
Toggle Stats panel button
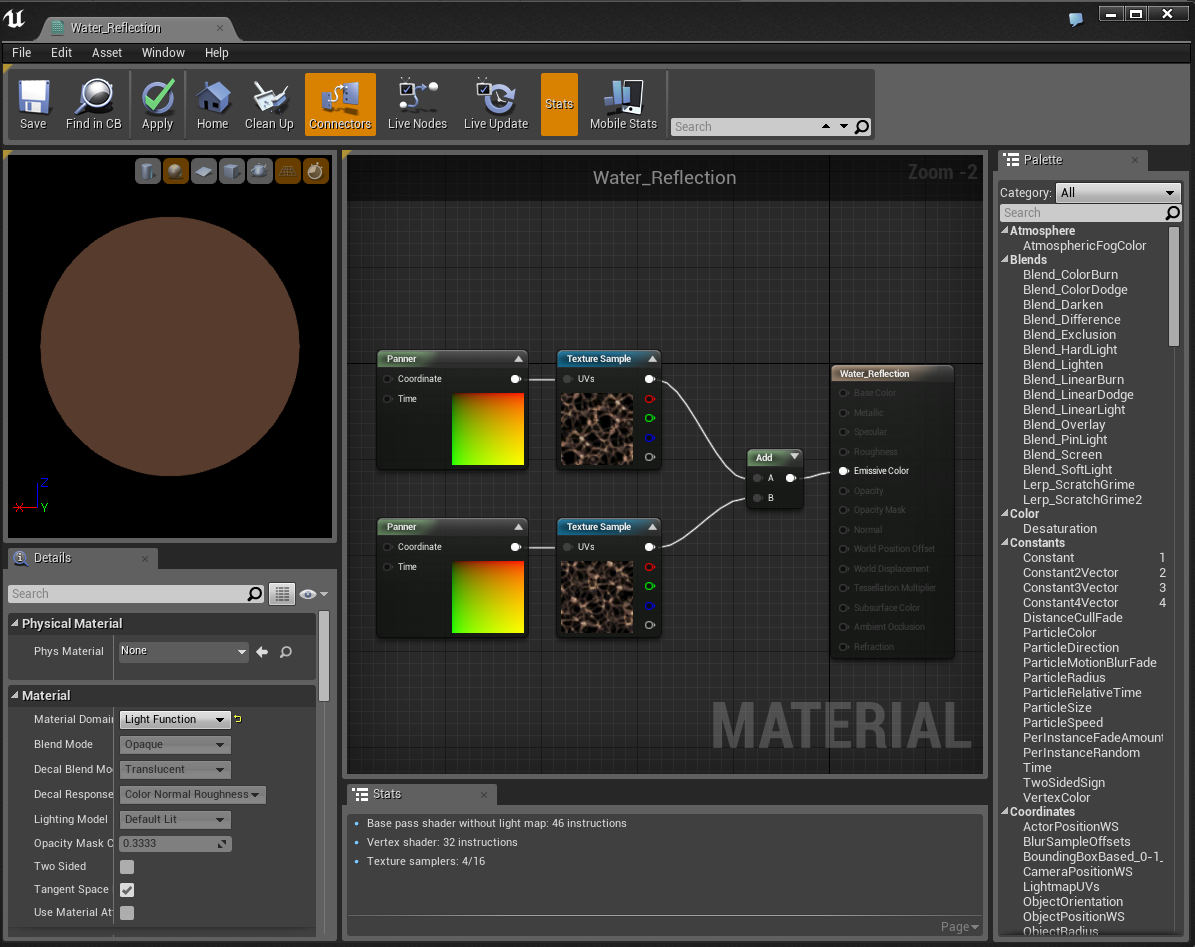(x=559, y=104)
